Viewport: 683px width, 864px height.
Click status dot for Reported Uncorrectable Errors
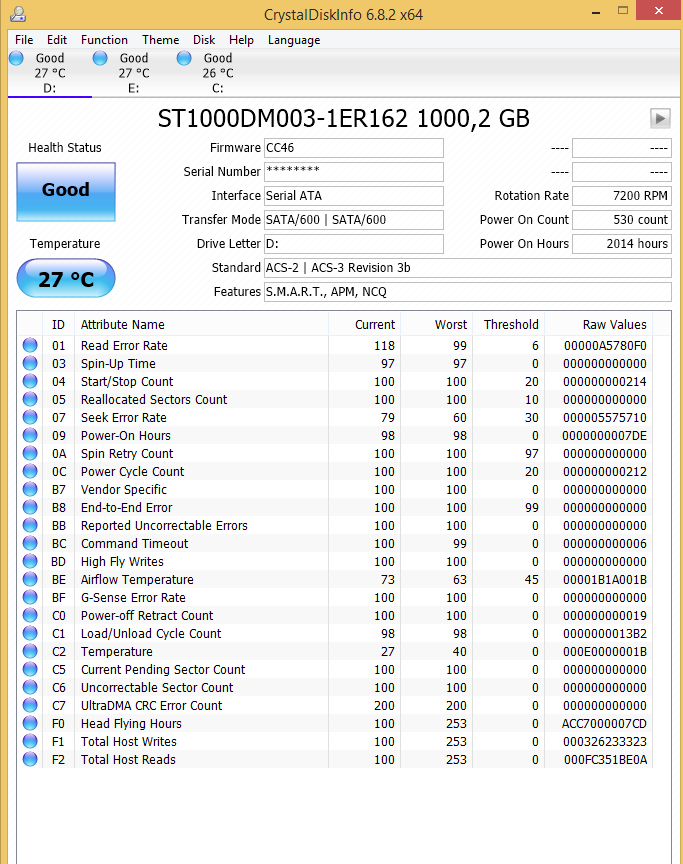coord(30,526)
